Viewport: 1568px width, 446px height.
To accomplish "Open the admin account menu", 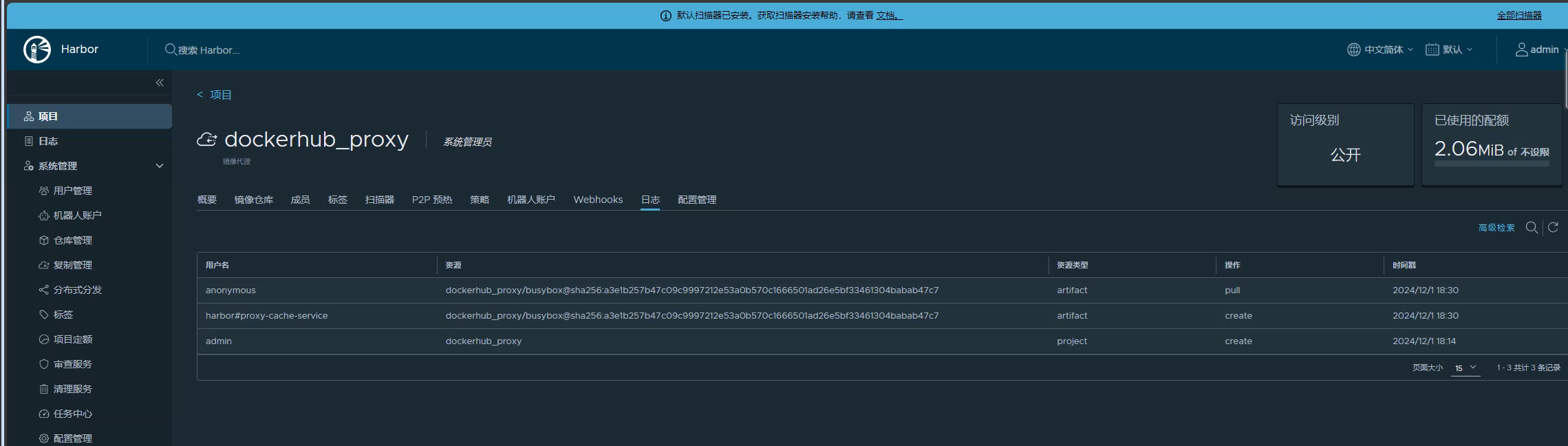I will 1540,50.
